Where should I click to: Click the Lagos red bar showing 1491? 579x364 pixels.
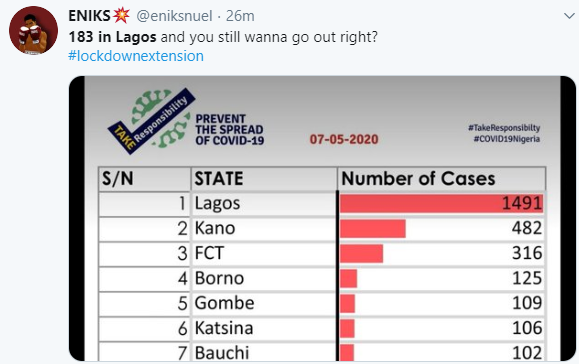point(442,203)
